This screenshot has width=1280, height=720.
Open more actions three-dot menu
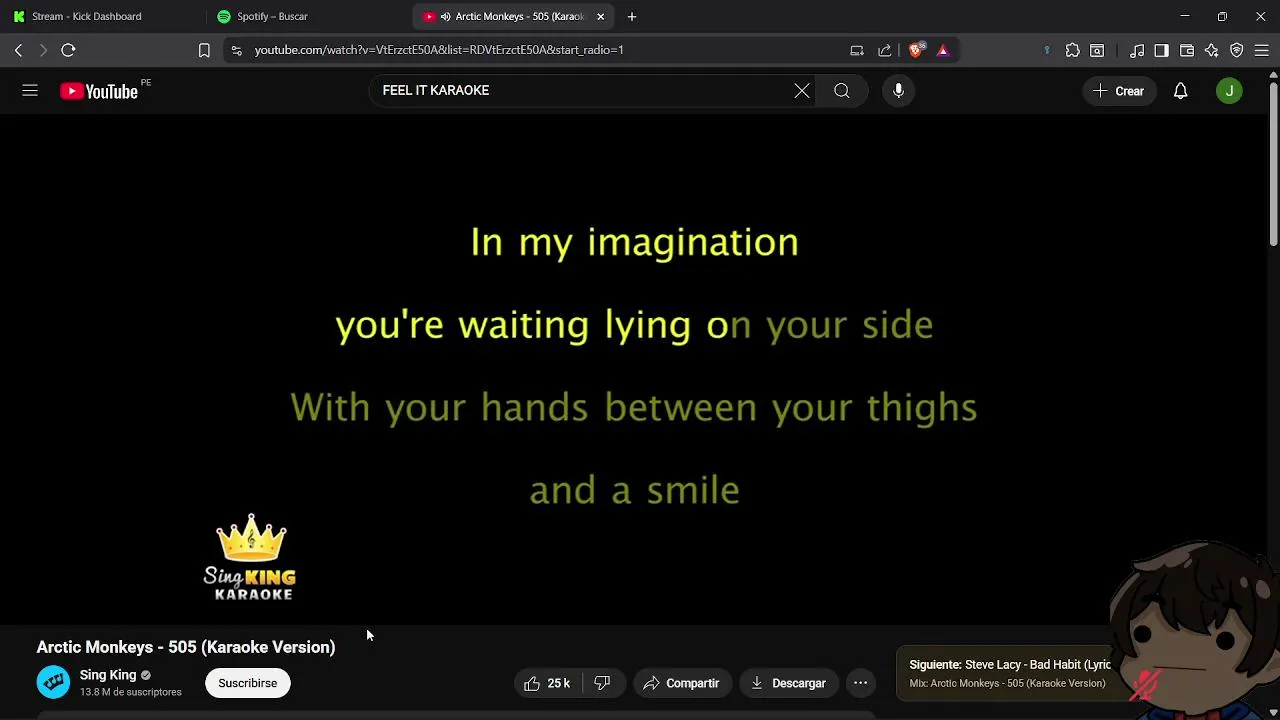pos(860,683)
